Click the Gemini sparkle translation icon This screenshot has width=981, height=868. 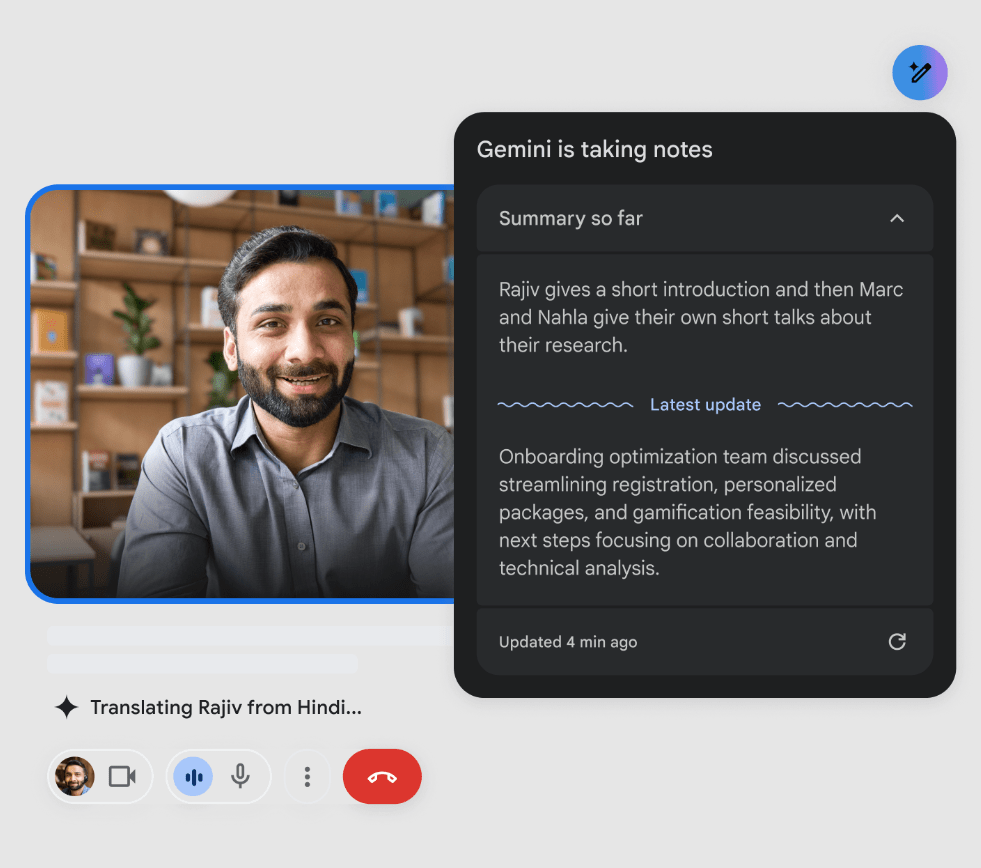66,708
